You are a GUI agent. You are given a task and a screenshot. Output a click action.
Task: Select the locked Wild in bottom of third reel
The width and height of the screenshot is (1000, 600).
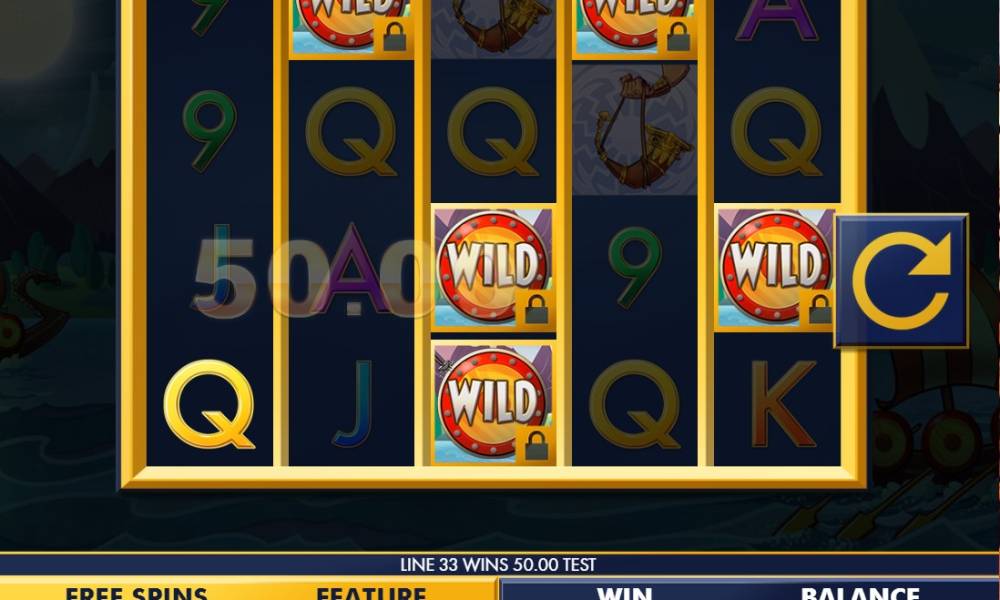coord(494,404)
